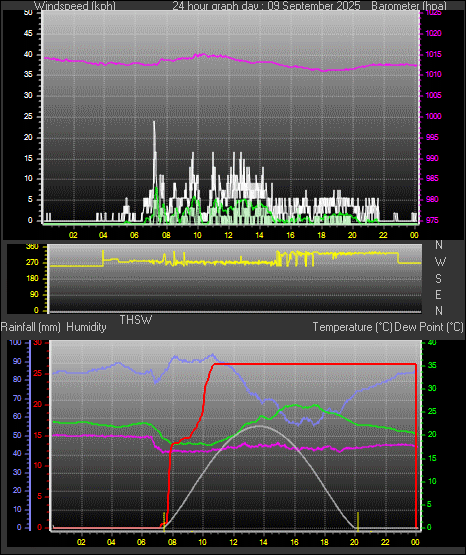Click the 12 hour tick on wind graph
The width and height of the screenshot is (466, 555).
pyautogui.click(x=228, y=235)
